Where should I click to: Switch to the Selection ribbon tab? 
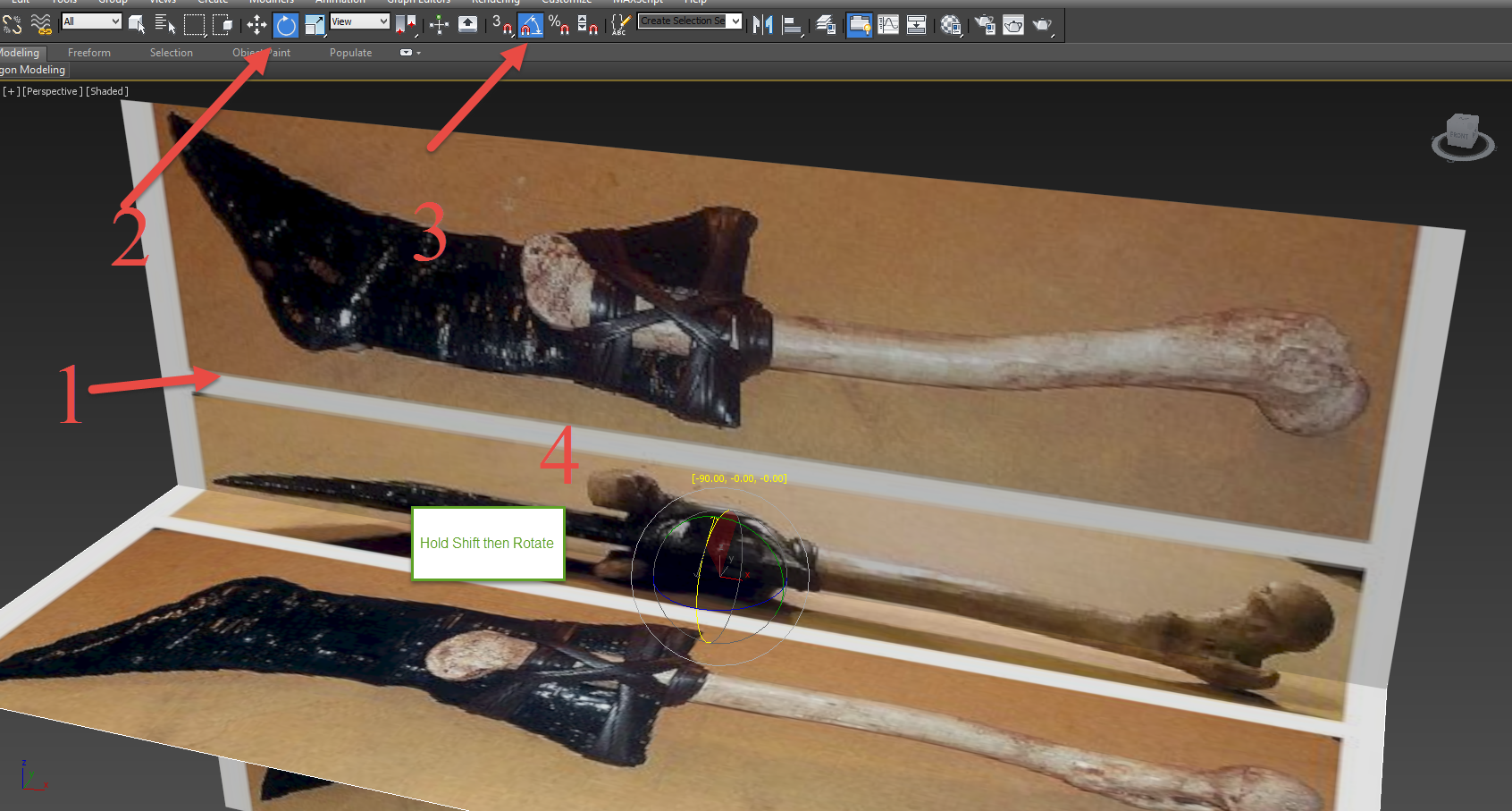(172, 53)
